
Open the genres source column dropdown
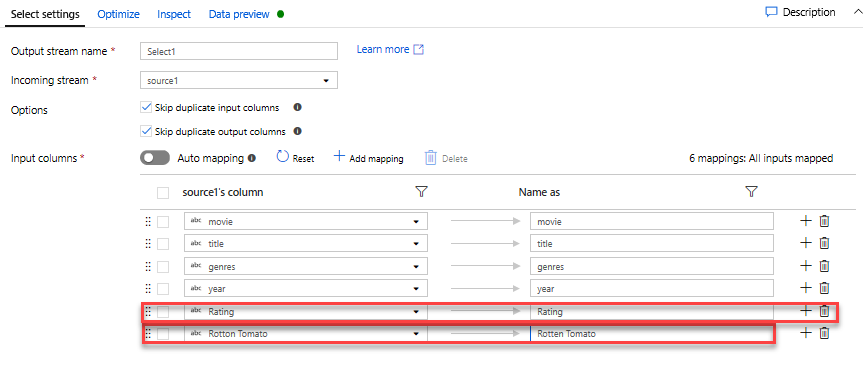(306, 267)
